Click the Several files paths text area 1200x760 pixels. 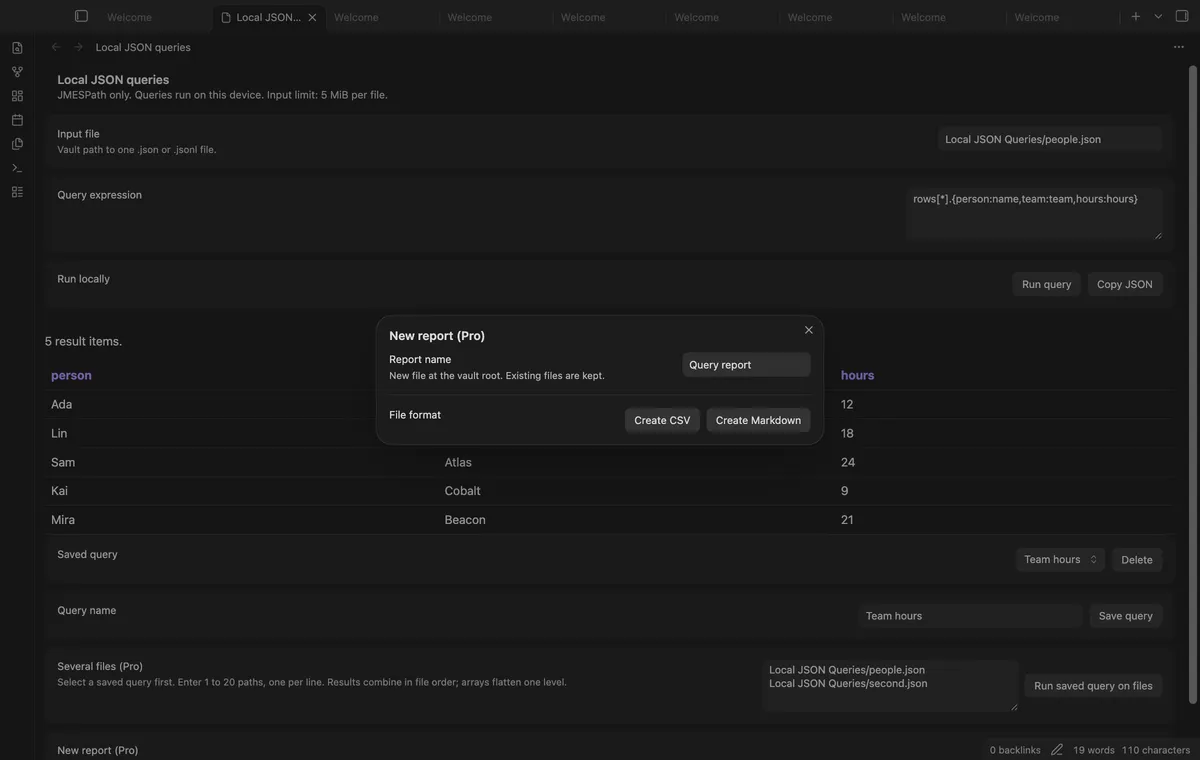pos(890,685)
